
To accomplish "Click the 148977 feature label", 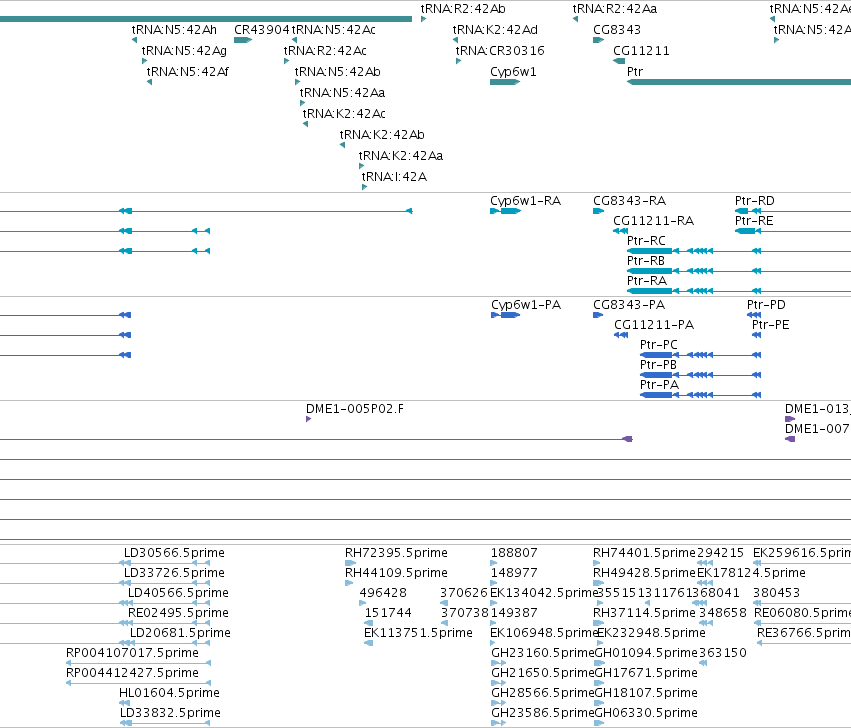I will pos(515,573).
